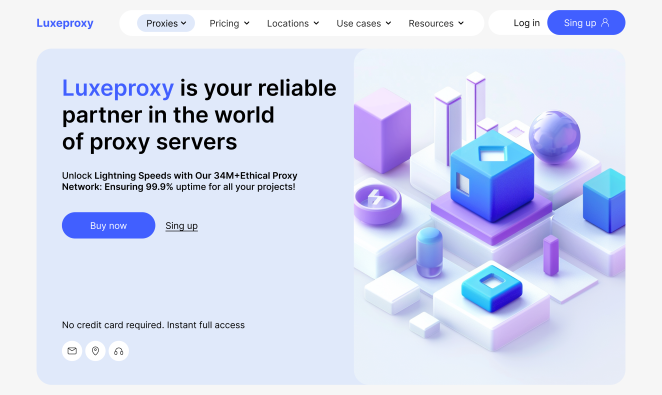Expand the Resources chevron arrow
Viewport: 662px width, 395px height.
(461, 23)
